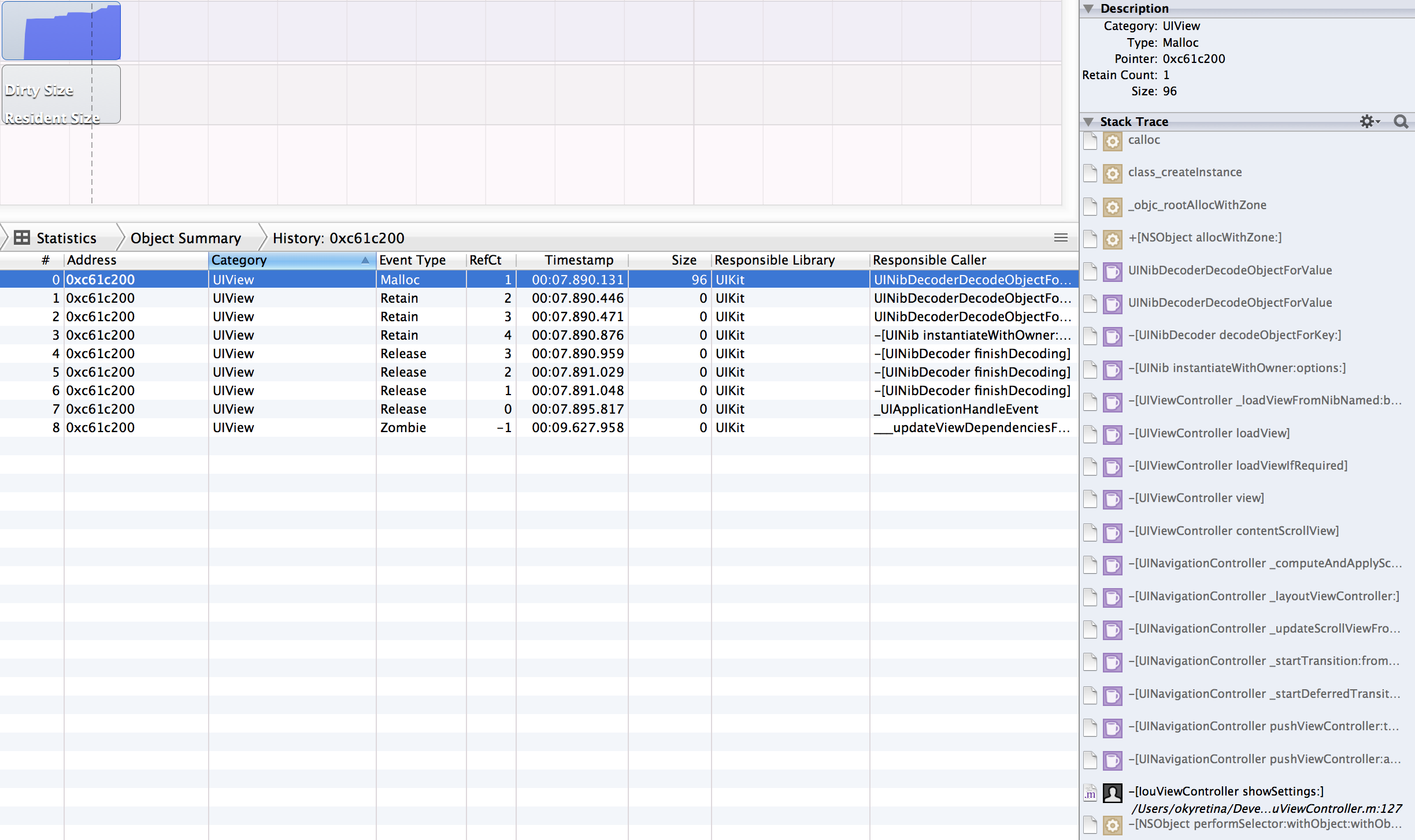Open the IouViewController.m:127 source path link
1415x840 pixels.
[1266, 808]
